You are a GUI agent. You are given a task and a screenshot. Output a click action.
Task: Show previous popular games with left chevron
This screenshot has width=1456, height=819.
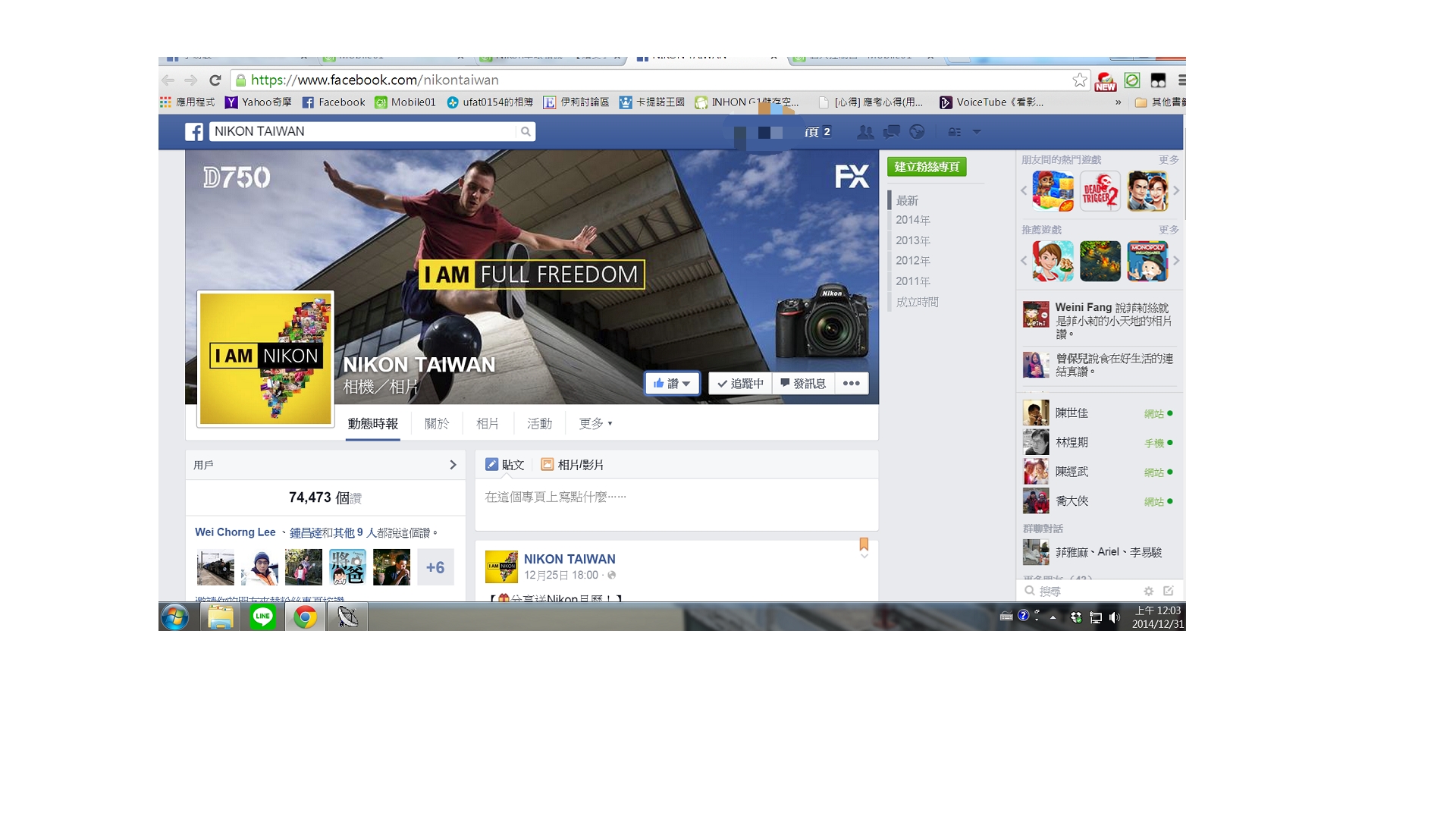pos(1024,191)
